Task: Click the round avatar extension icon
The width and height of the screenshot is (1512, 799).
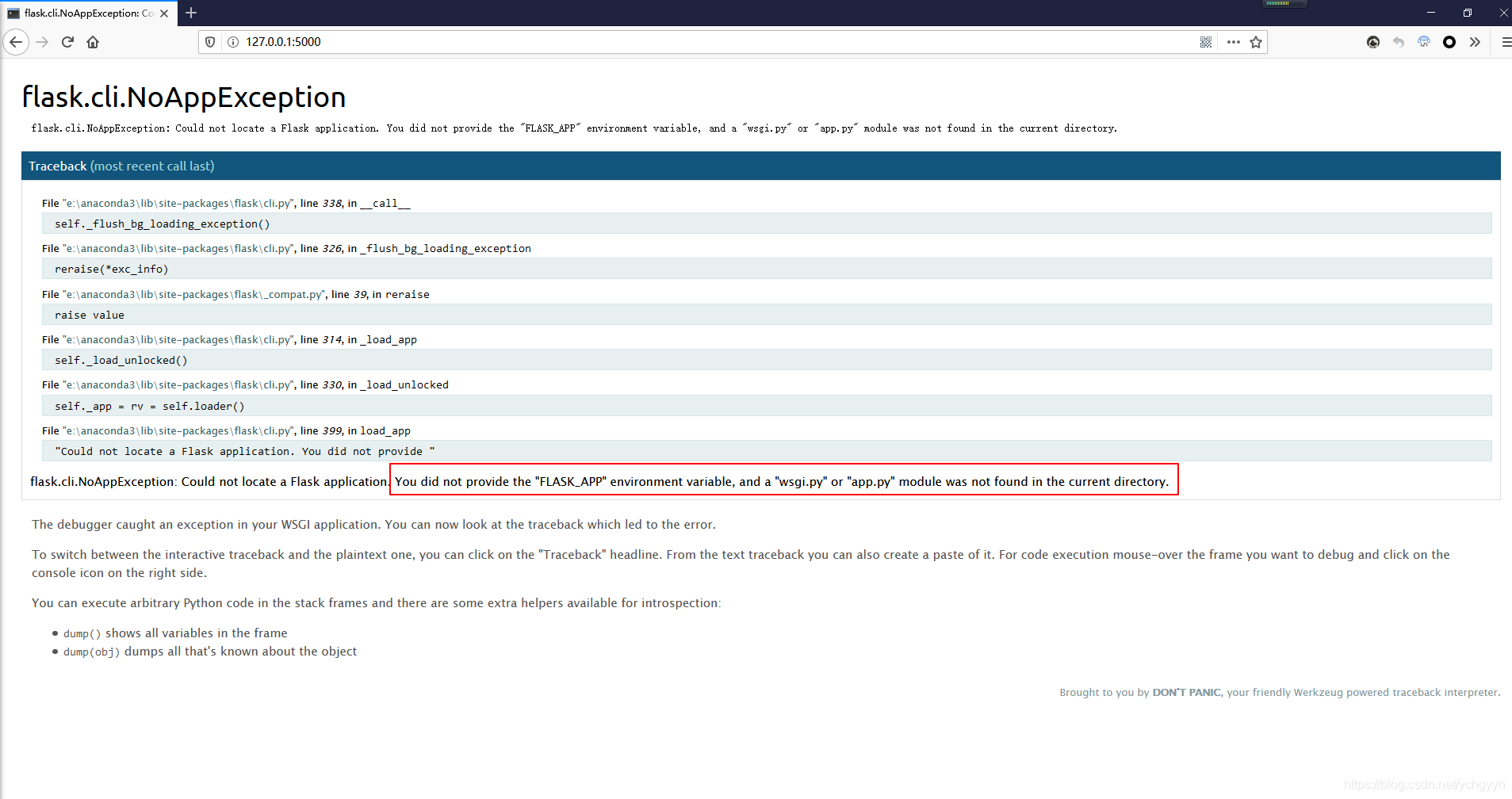Action: (x=1373, y=42)
